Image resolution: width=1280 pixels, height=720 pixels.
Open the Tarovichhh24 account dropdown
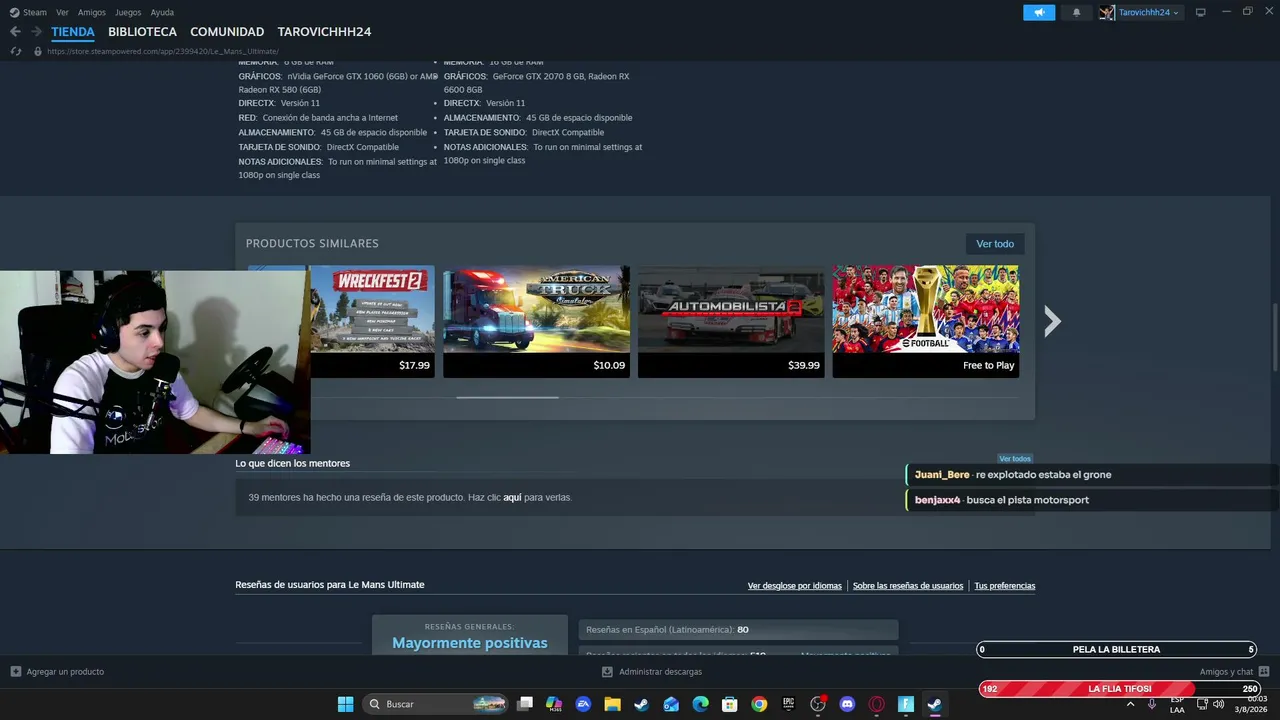click(1141, 12)
